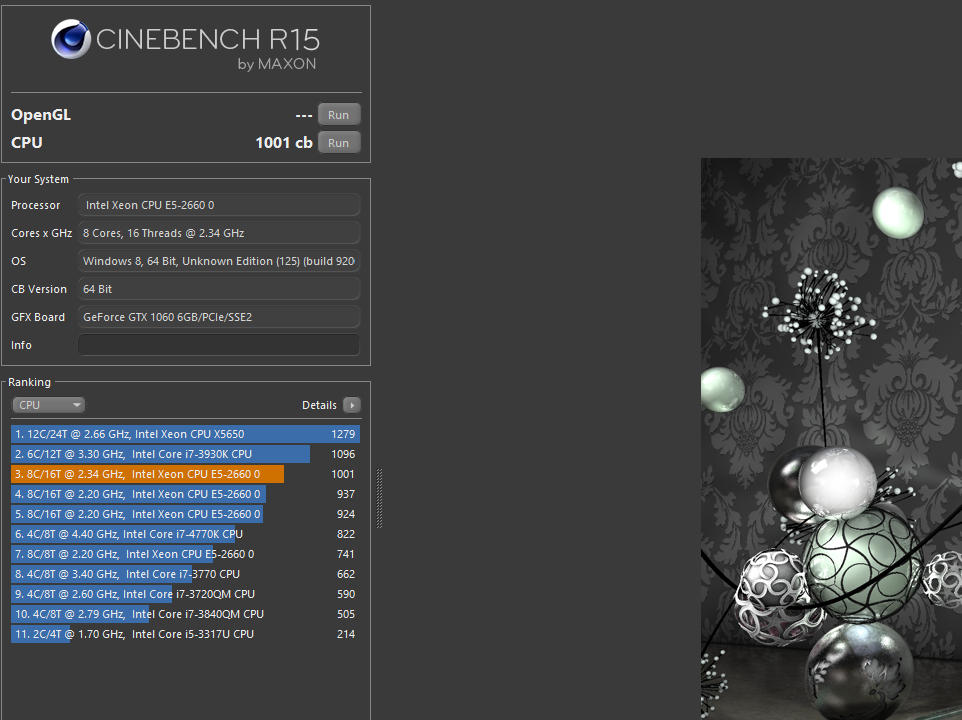962x720 pixels.
Task: Click the Cores x GHz field
Action: tap(219, 233)
